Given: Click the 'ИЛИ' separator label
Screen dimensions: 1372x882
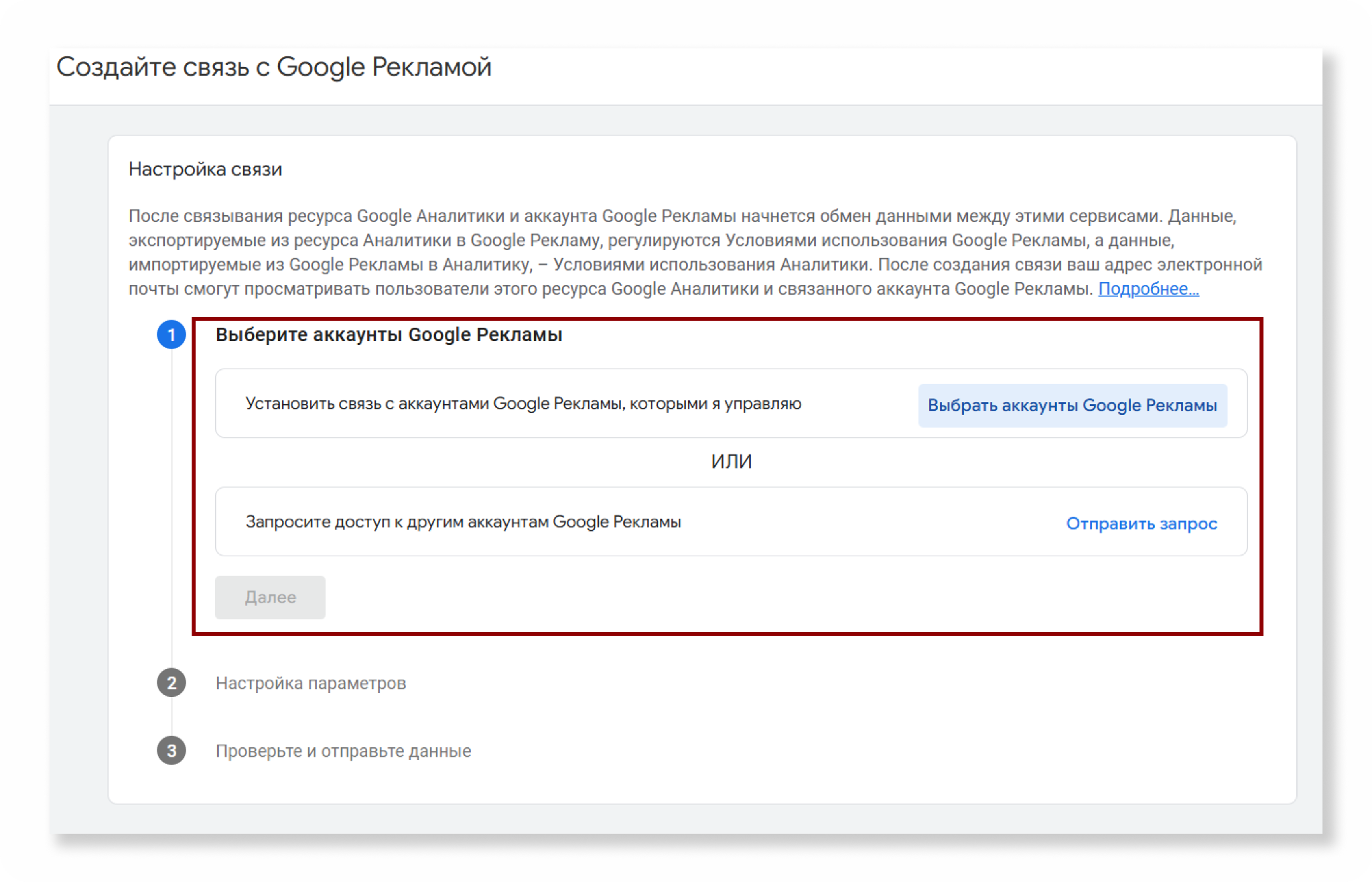Looking at the screenshot, I should (x=732, y=461).
